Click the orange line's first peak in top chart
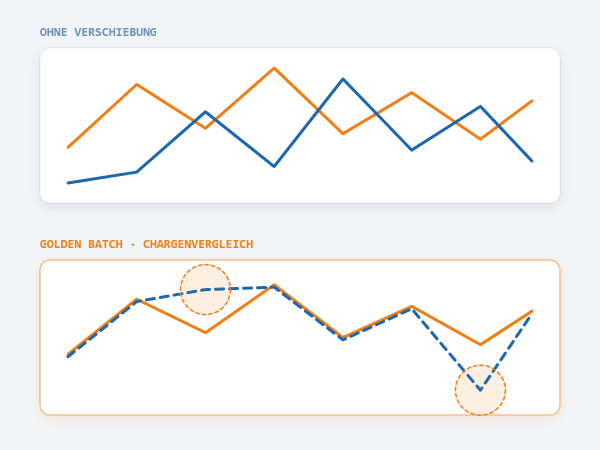Viewport: 600px width, 450px height. (x=137, y=85)
